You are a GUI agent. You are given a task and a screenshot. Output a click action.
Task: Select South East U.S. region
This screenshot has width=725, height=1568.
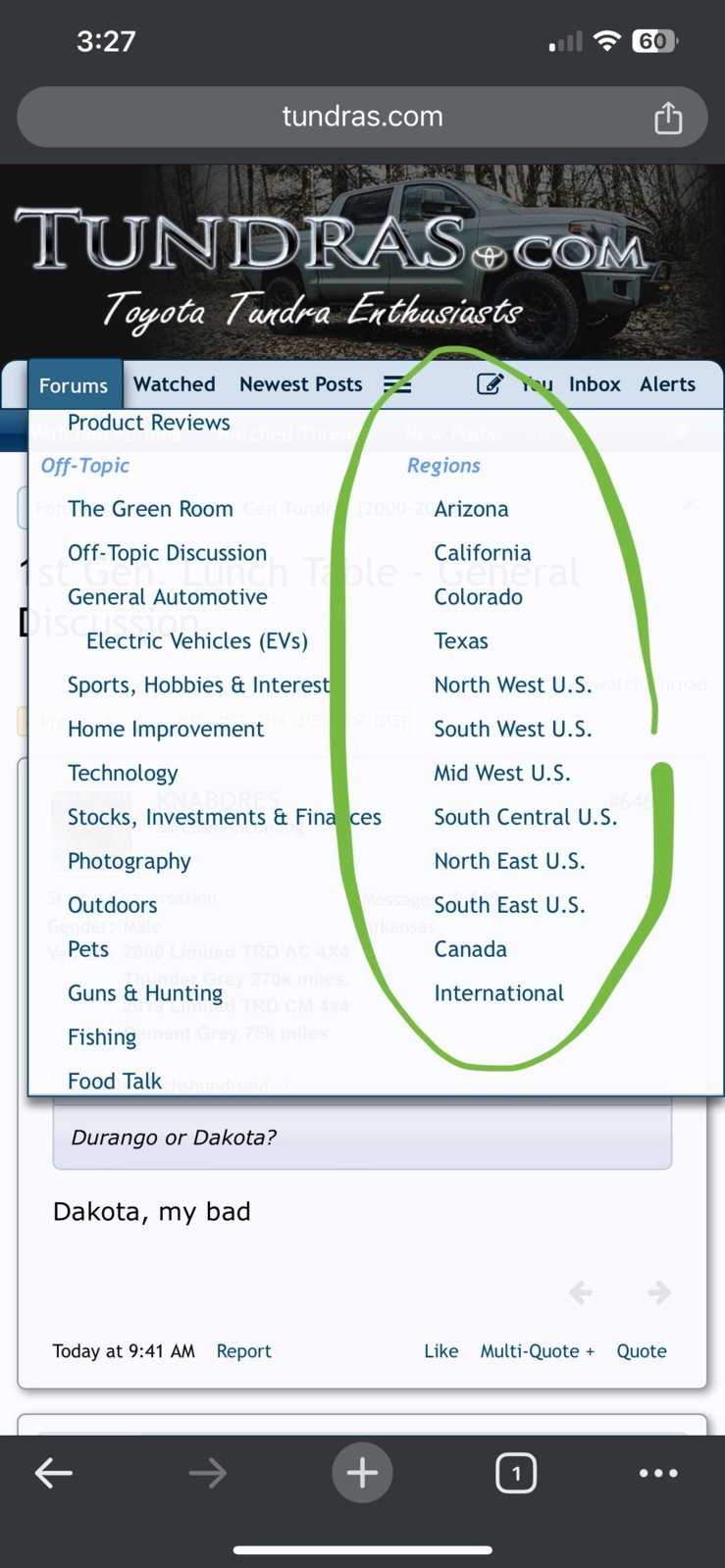pyautogui.click(x=510, y=905)
